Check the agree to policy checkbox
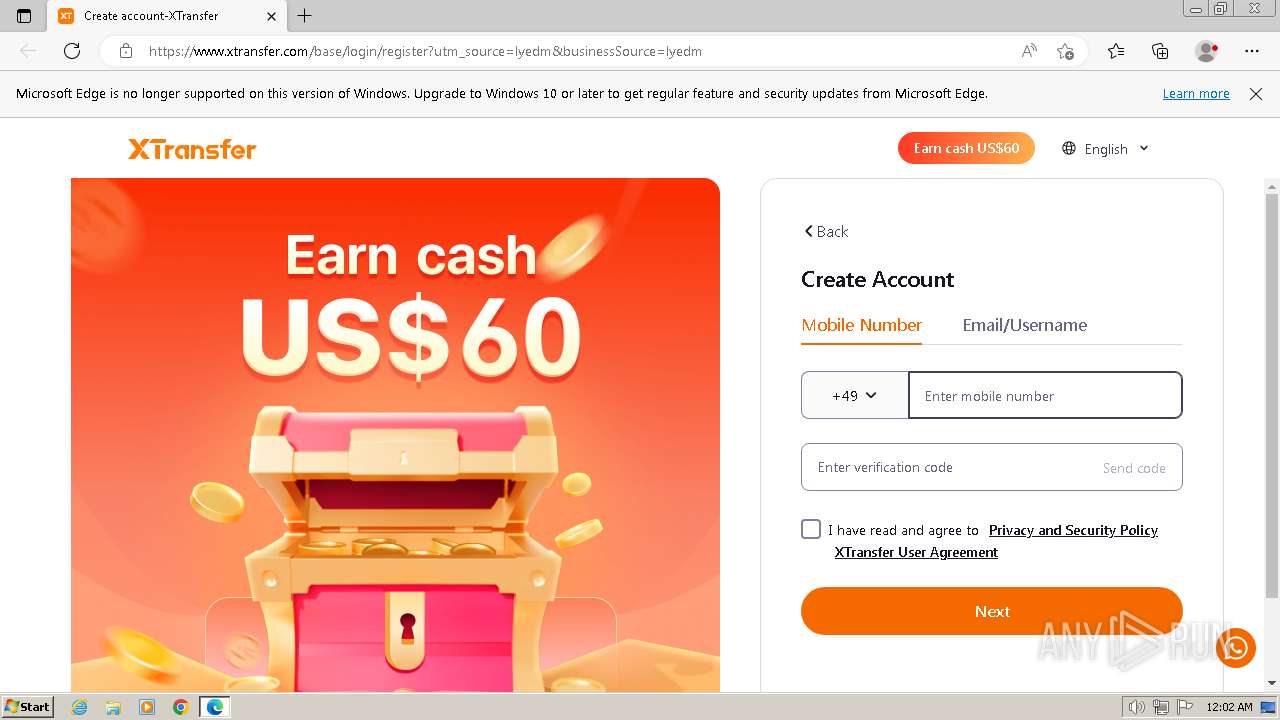This screenshot has height=720, width=1280. click(x=811, y=529)
